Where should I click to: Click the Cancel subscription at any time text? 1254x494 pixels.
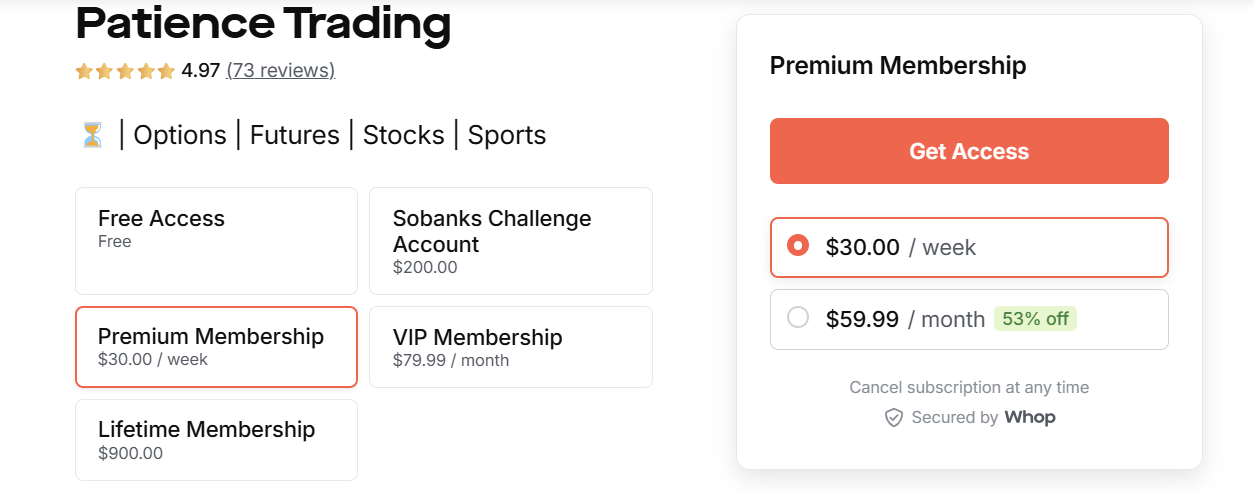point(969,387)
